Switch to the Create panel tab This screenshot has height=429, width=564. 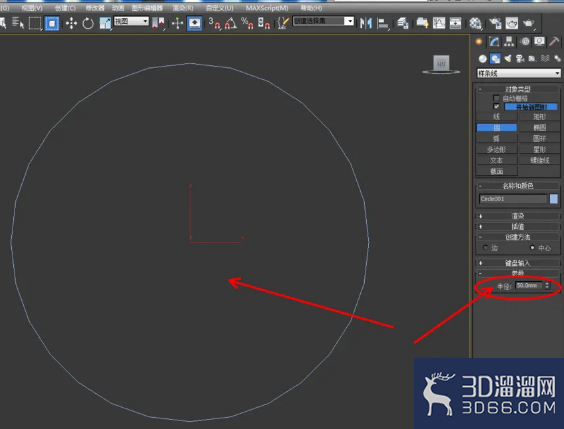click(x=479, y=42)
